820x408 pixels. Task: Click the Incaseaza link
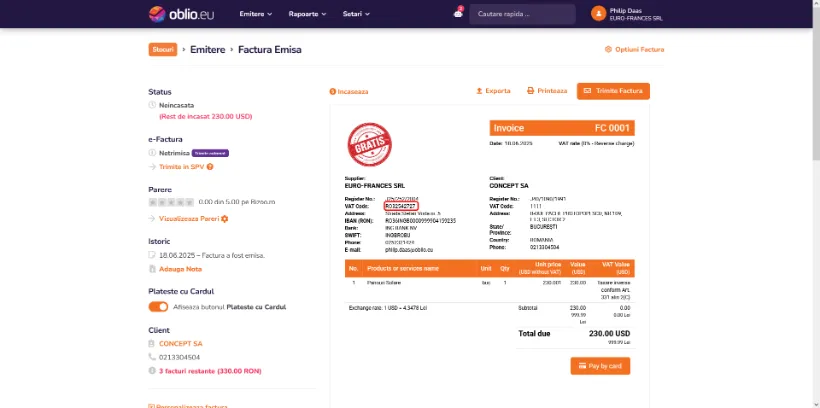pyautogui.click(x=350, y=91)
